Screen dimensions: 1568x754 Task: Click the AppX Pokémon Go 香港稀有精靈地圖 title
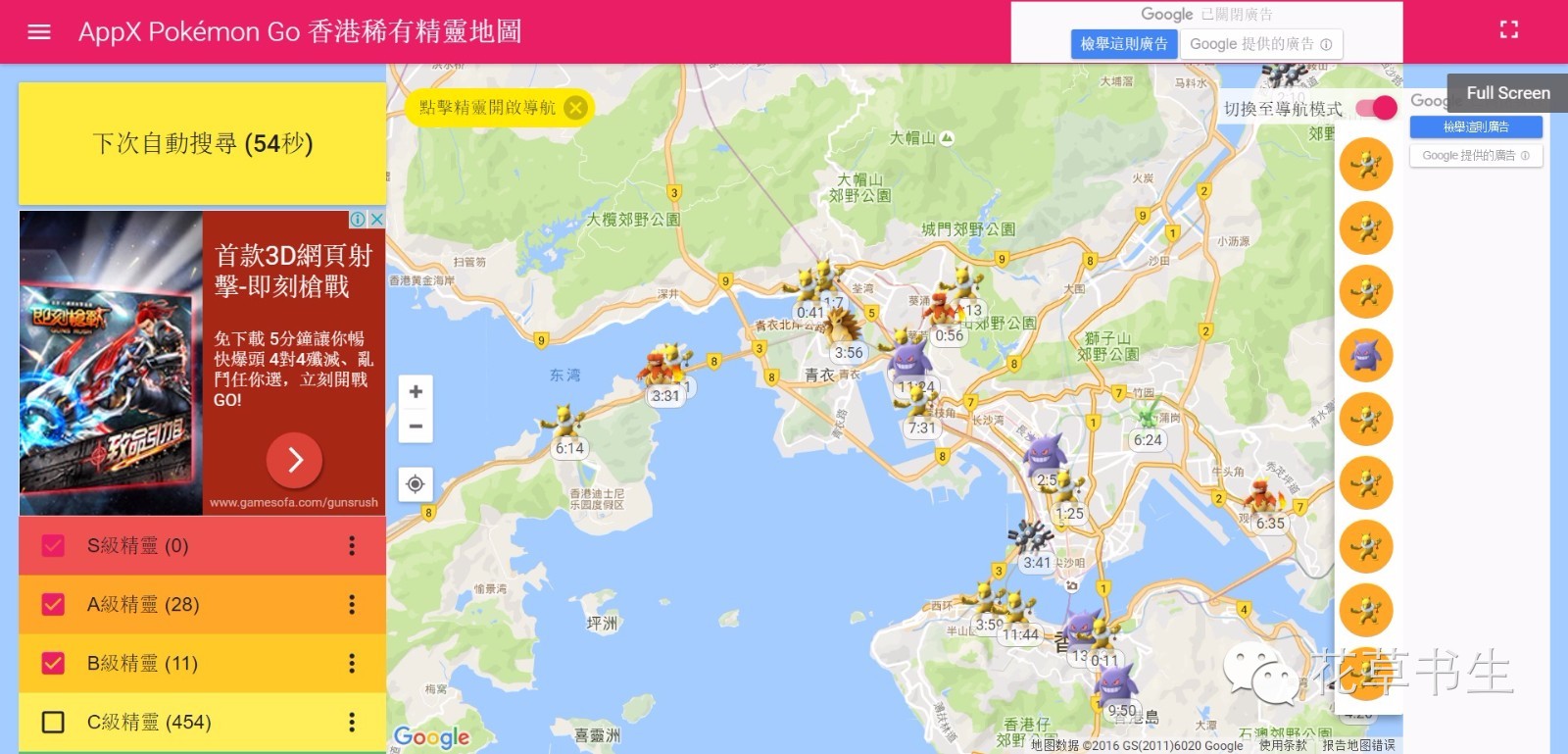(300, 31)
